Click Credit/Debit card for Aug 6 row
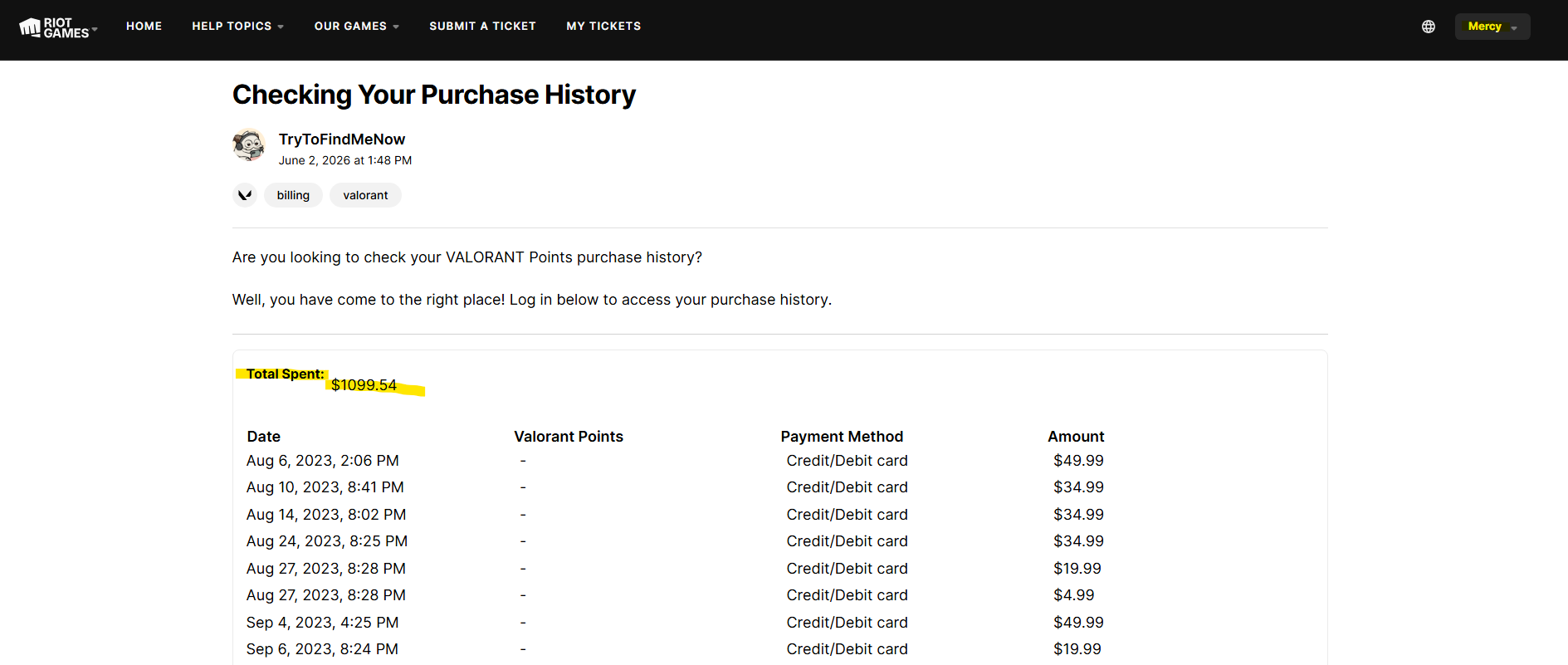1568x665 pixels. click(847, 461)
